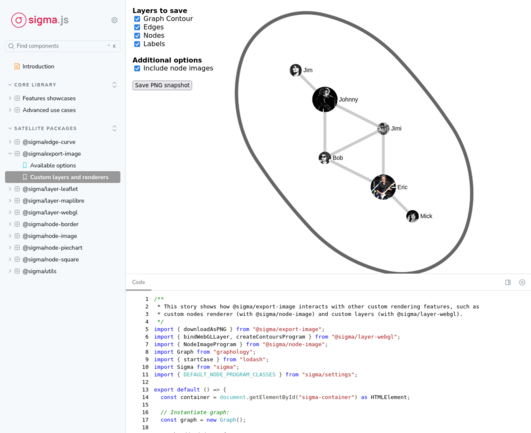531x433 pixels.
Task: Click @sigma/edge-curve component icon
Action: click(17, 142)
